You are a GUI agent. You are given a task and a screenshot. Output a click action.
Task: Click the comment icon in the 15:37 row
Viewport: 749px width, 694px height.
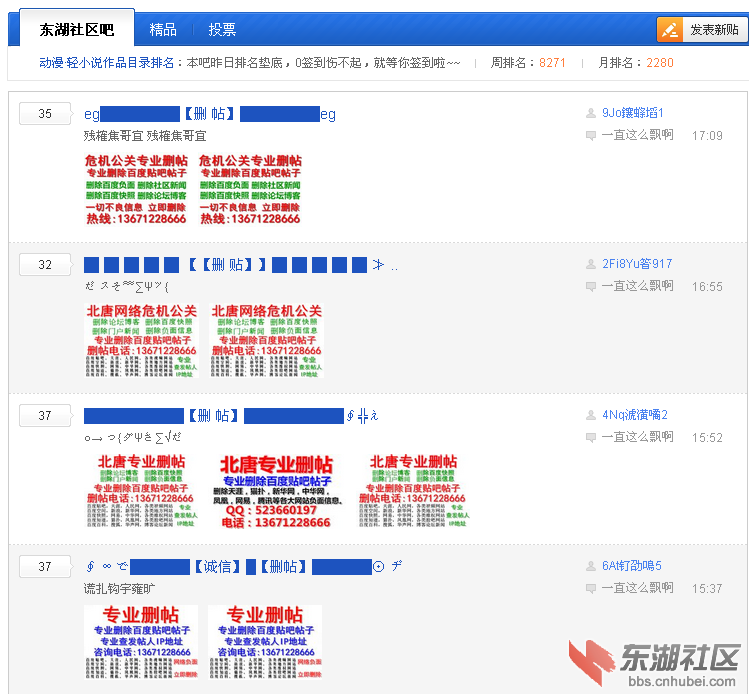point(591,588)
